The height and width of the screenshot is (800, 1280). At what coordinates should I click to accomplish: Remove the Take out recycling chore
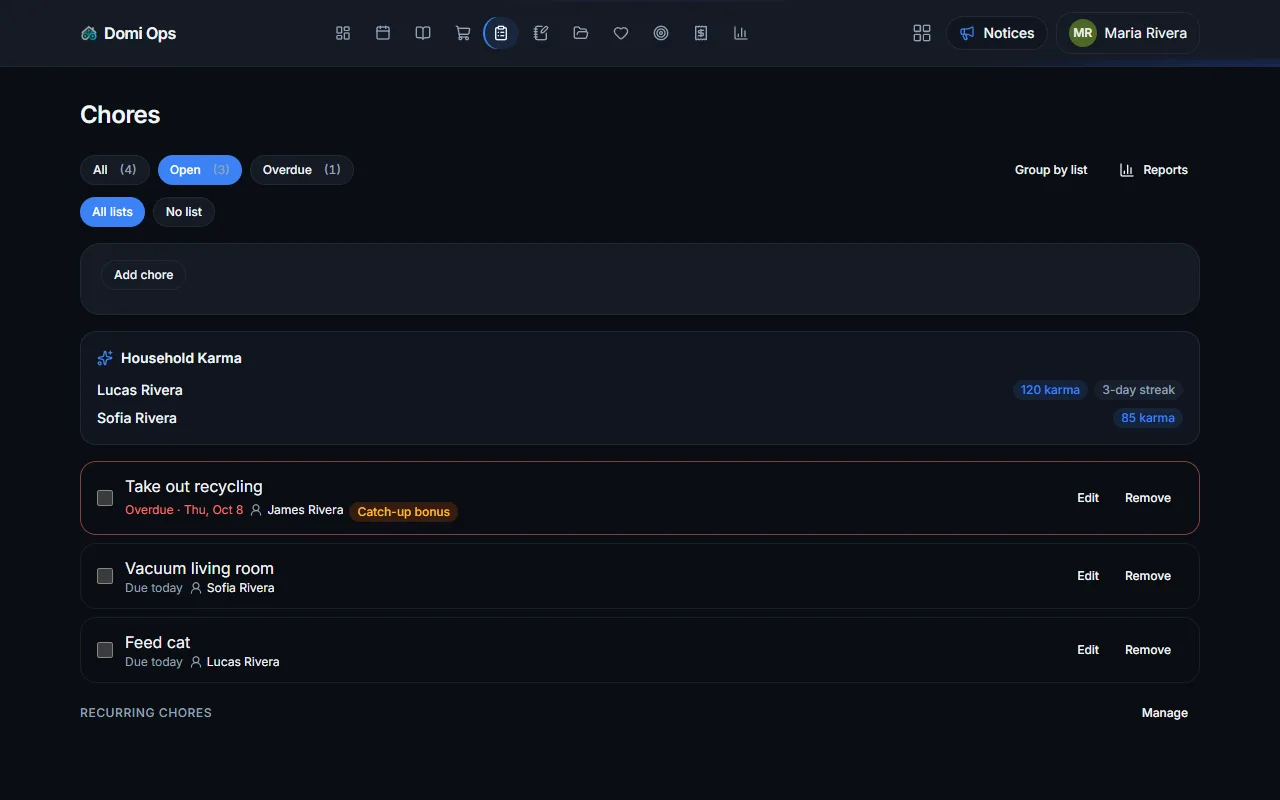click(x=1148, y=498)
